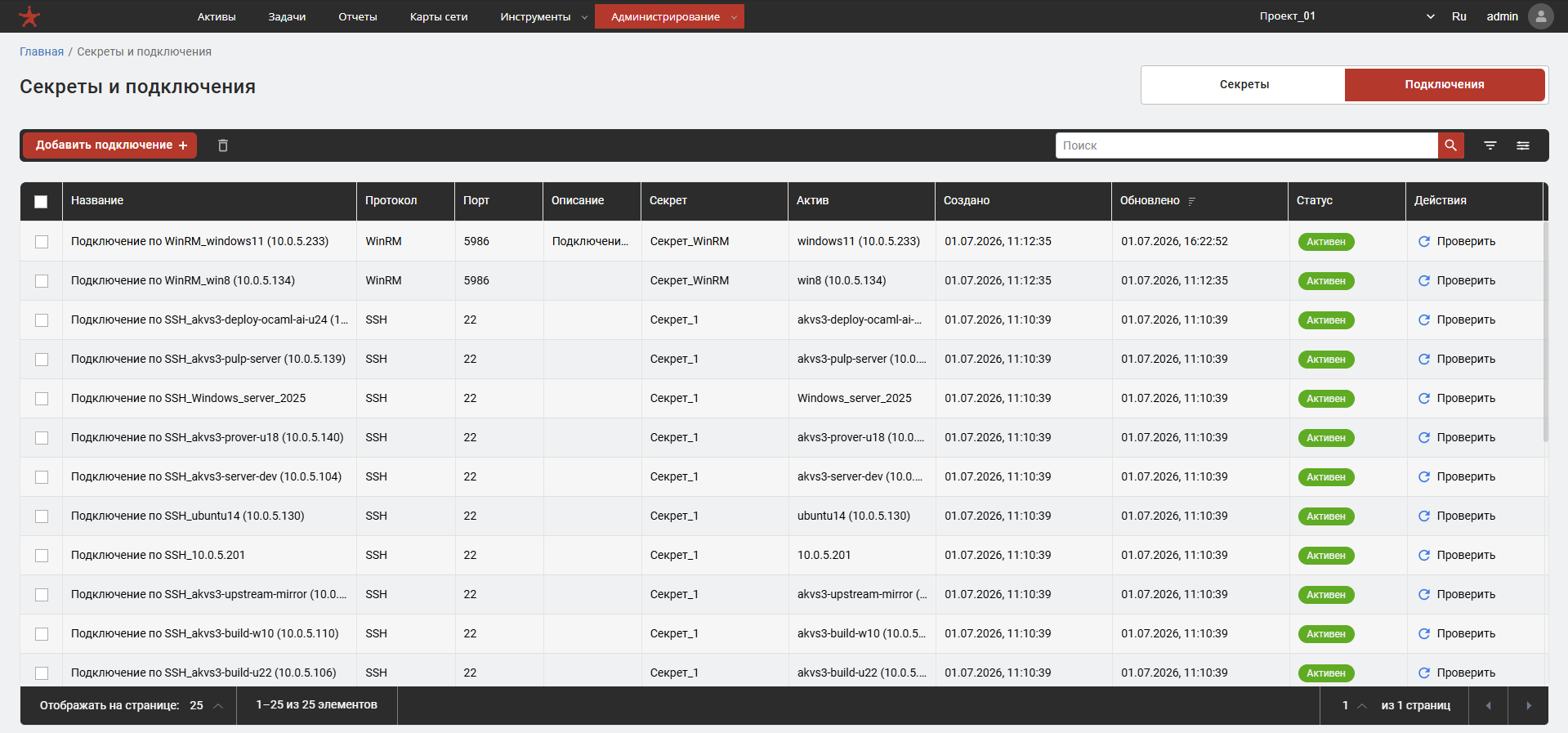
Task: Toggle the select-all checkbox in header
Action: pyautogui.click(x=41, y=201)
